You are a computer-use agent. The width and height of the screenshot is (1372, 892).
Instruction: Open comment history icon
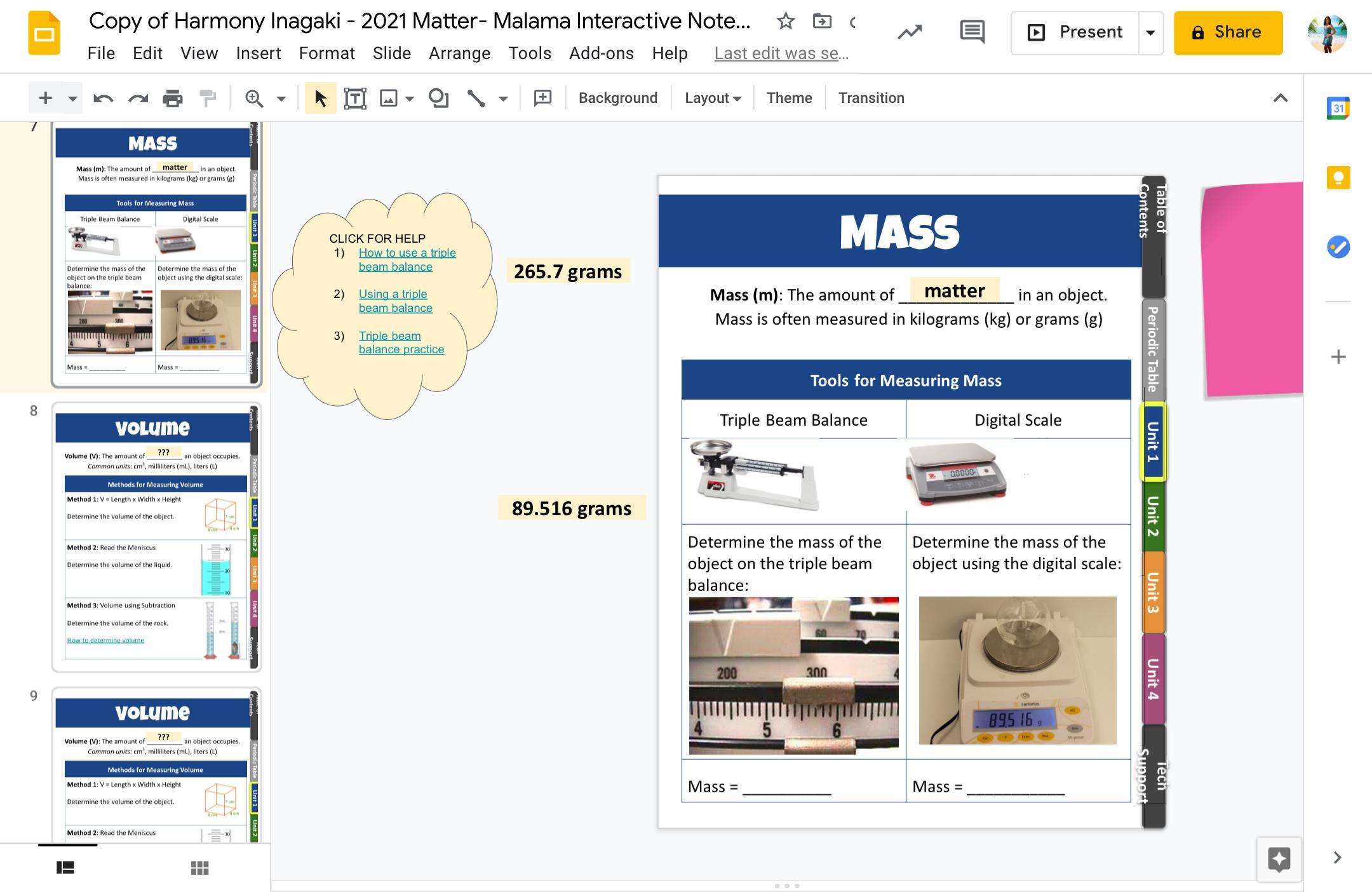point(972,32)
